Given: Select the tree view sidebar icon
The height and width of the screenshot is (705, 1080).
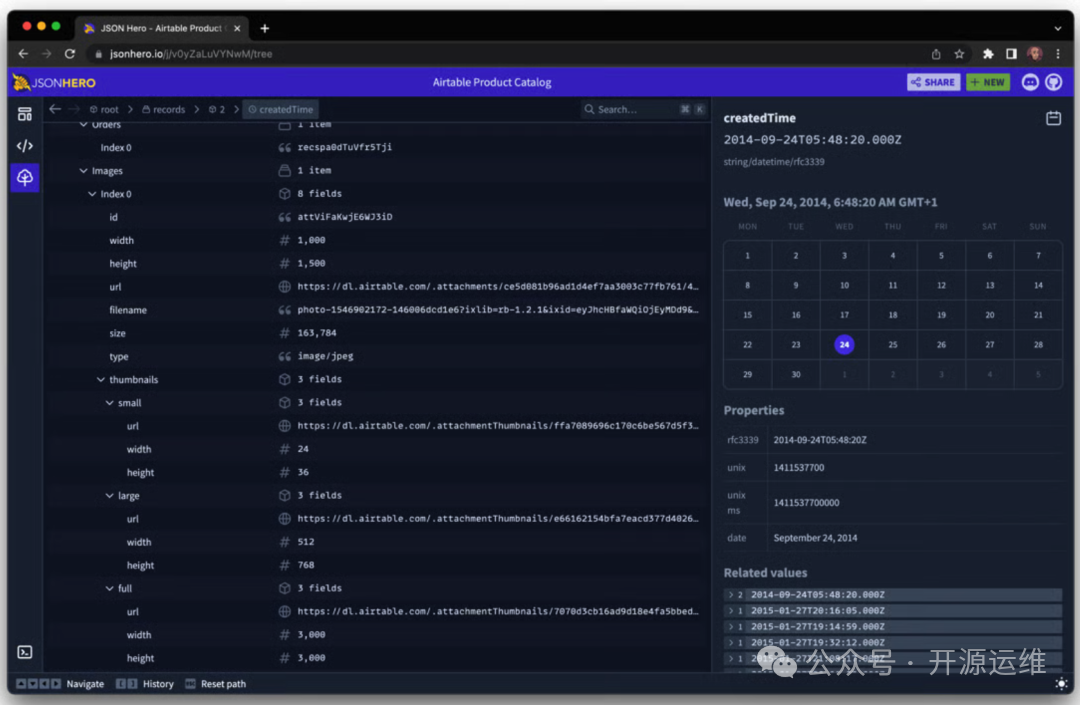Looking at the screenshot, I should pos(25,178).
